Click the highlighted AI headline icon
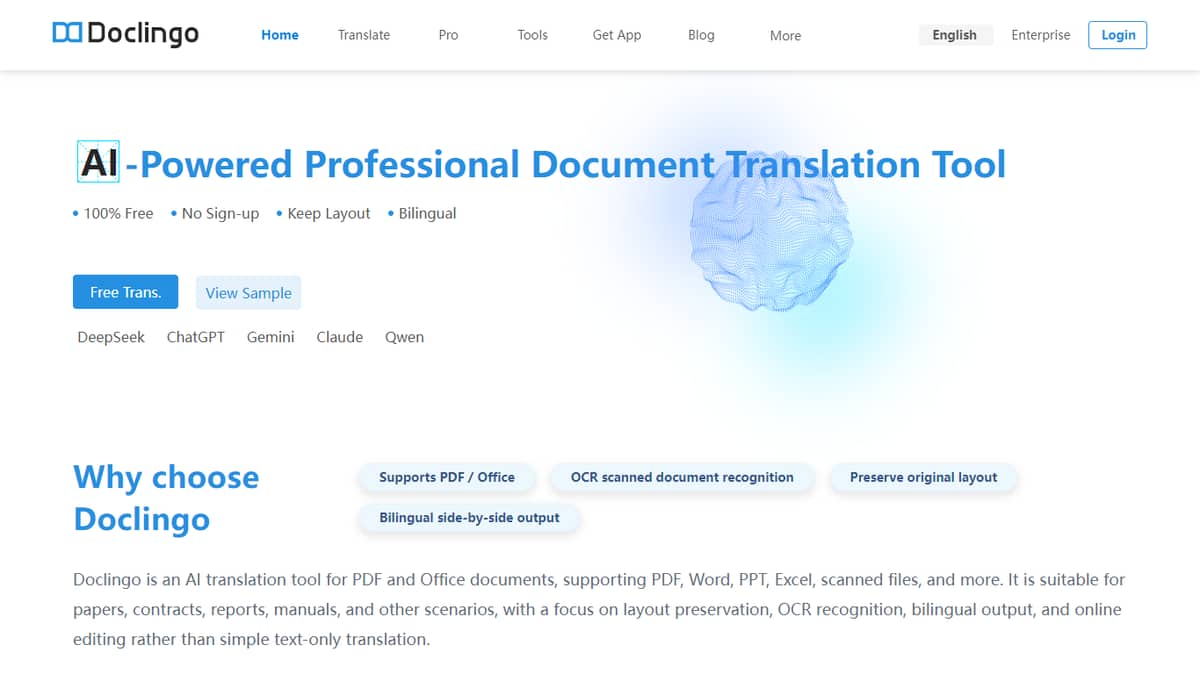The height and width of the screenshot is (674, 1200). tap(98, 162)
